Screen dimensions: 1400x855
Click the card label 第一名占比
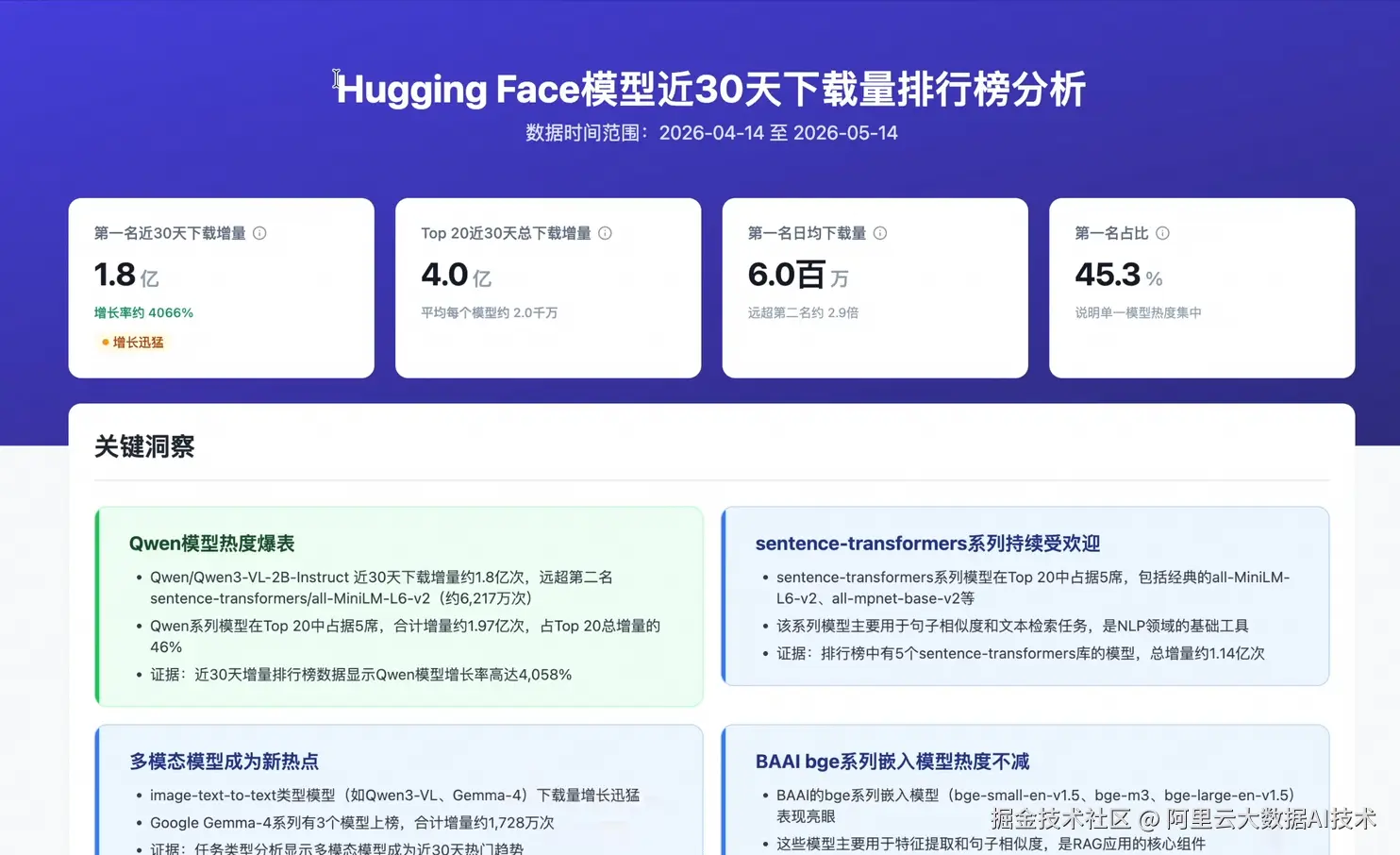1111,233
